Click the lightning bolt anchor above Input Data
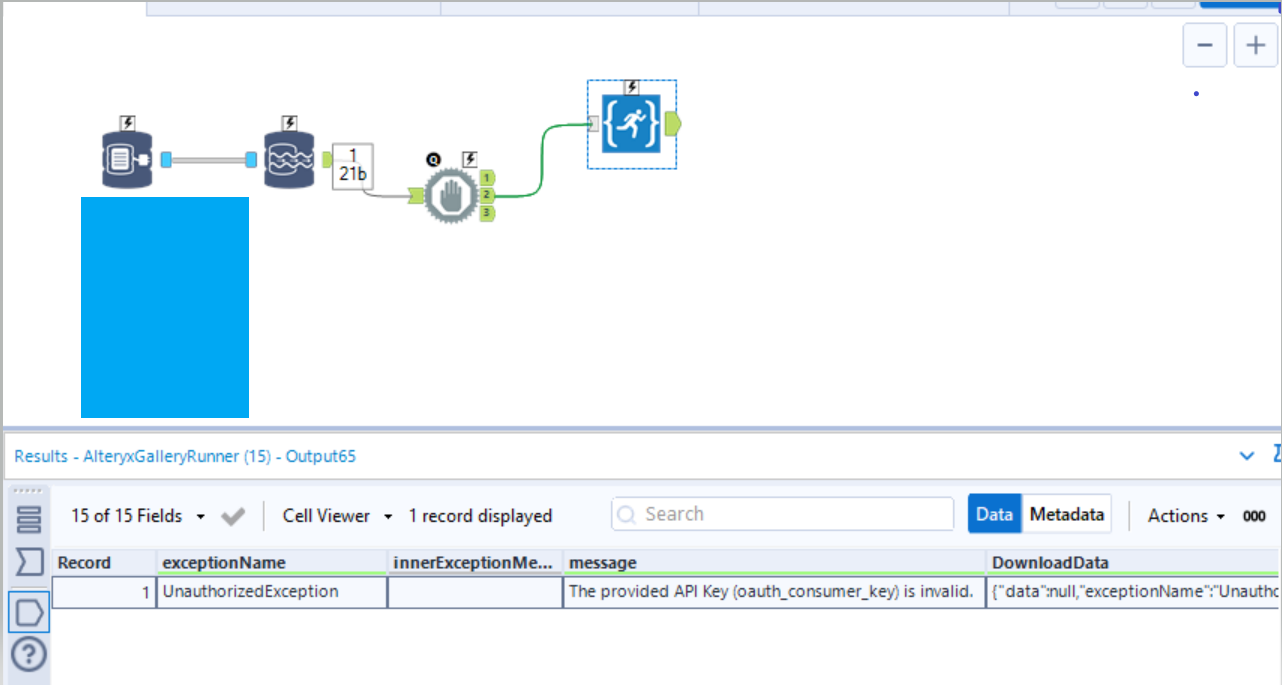This screenshot has width=1282, height=685. pyautogui.click(x=126, y=122)
